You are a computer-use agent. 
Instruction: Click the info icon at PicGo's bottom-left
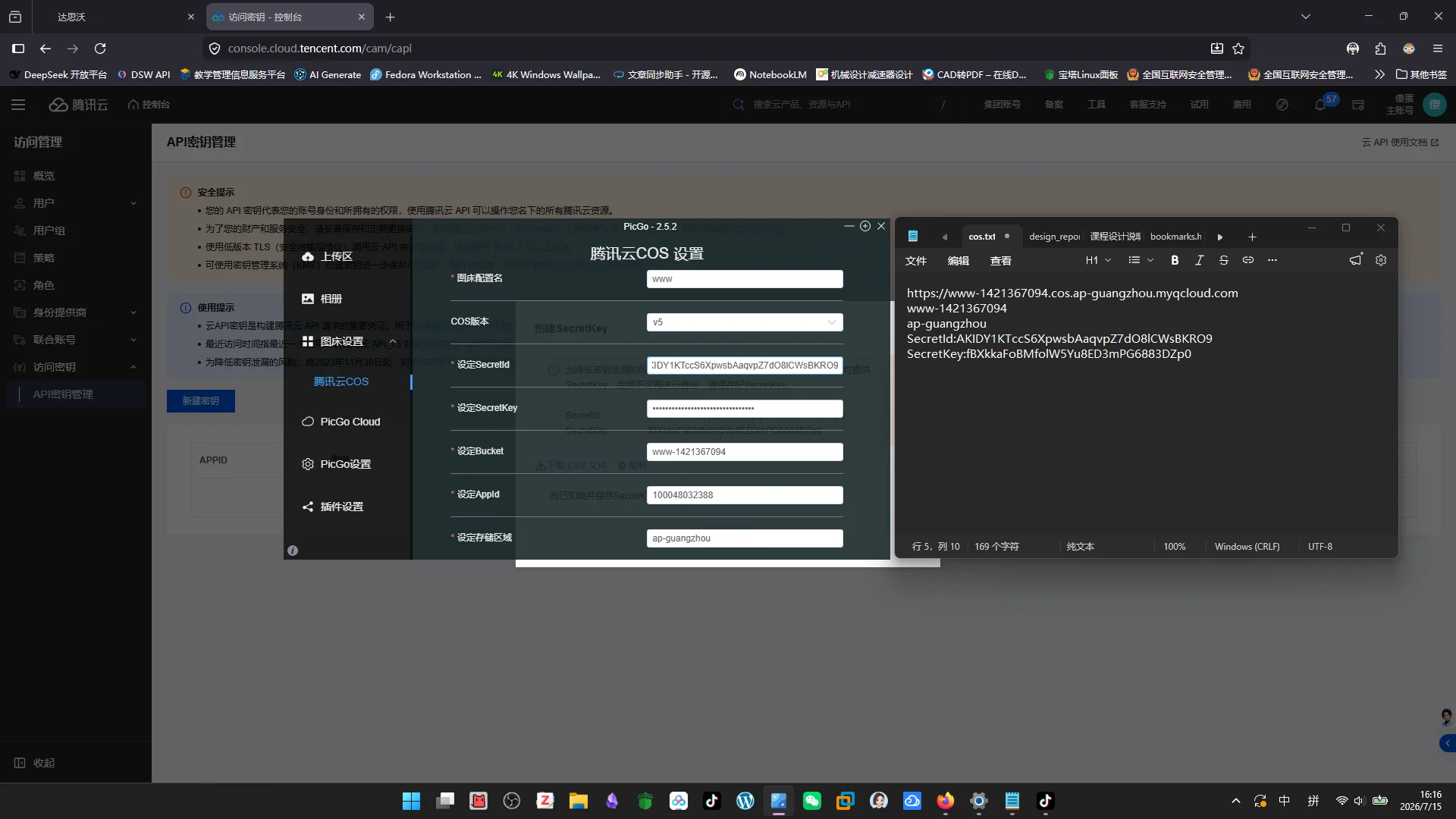pos(293,551)
